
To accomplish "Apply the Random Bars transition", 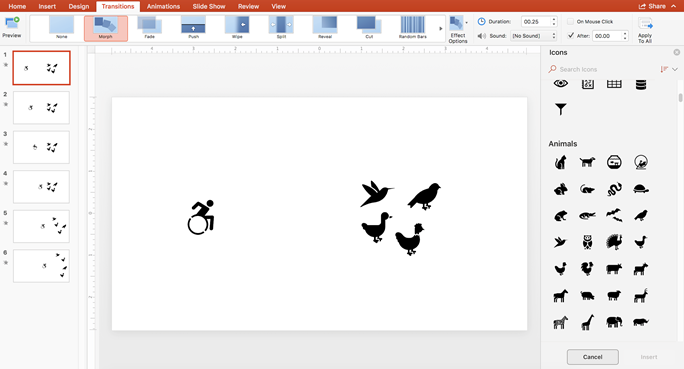I will tap(412, 28).
